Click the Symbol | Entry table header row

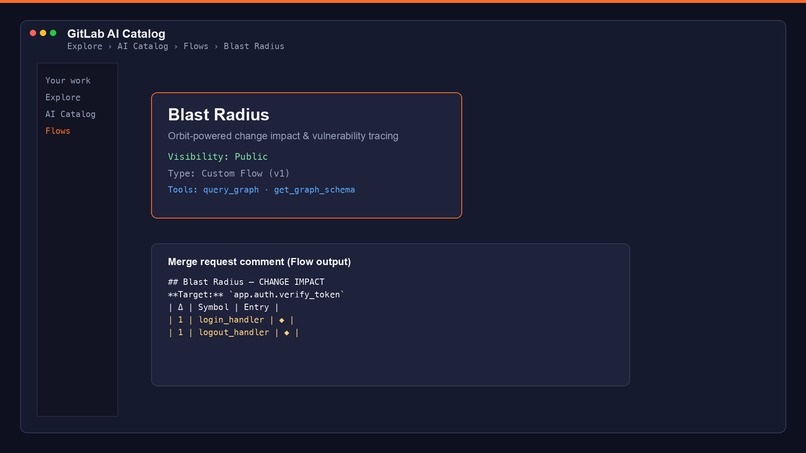[223, 307]
